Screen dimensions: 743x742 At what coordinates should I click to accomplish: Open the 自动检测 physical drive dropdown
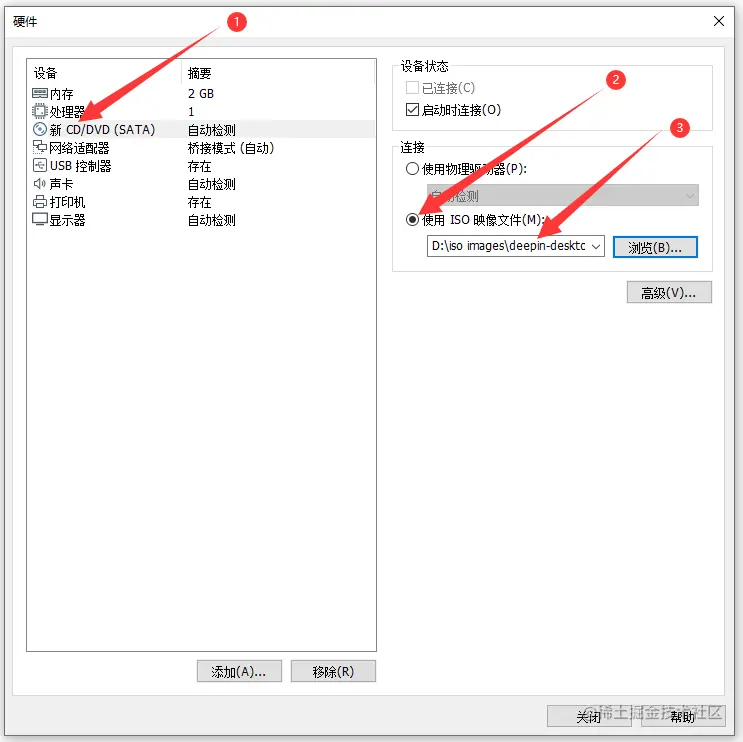coord(562,195)
